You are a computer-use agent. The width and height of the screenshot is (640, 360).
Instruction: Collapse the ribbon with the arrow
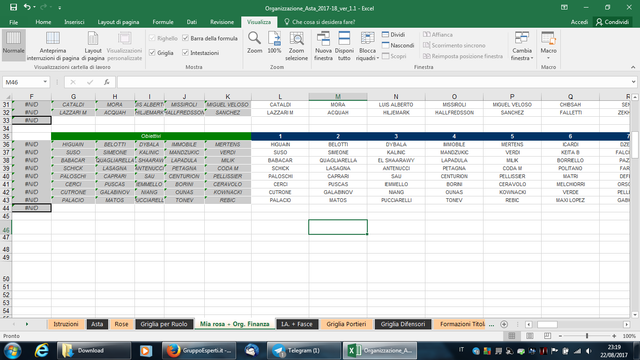tap(633, 67)
